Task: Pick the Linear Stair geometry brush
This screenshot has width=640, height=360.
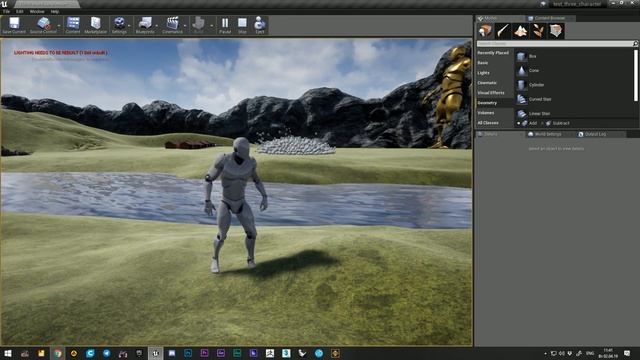Action: pos(574,113)
